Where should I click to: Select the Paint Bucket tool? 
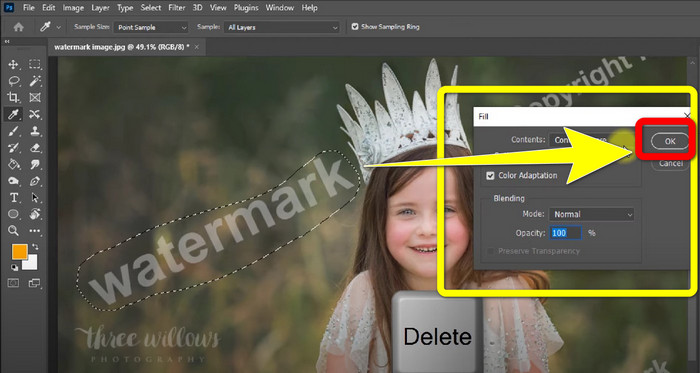[13, 164]
